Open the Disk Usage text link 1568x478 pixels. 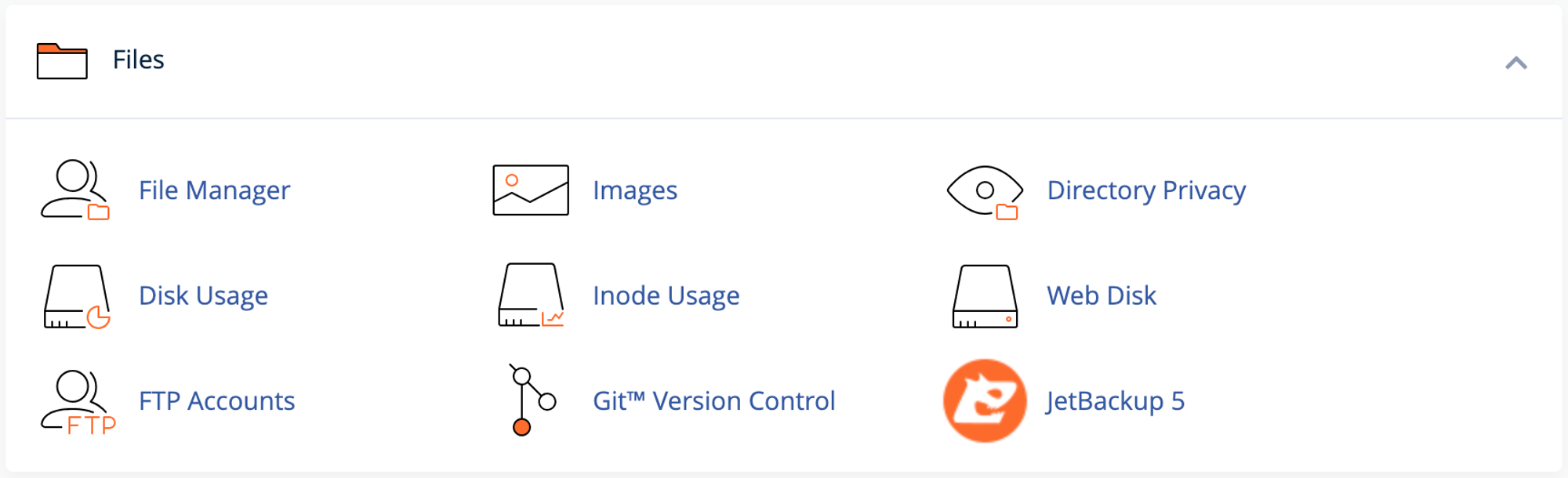point(203,295)
